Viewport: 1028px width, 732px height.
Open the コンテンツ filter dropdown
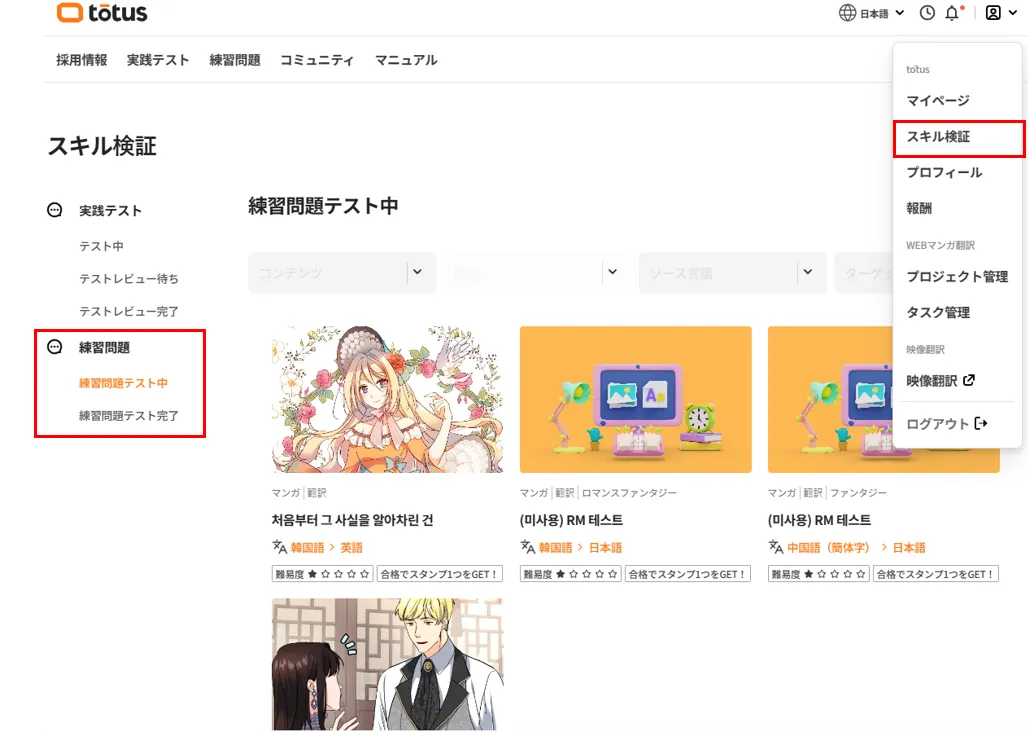click(342, 272)
